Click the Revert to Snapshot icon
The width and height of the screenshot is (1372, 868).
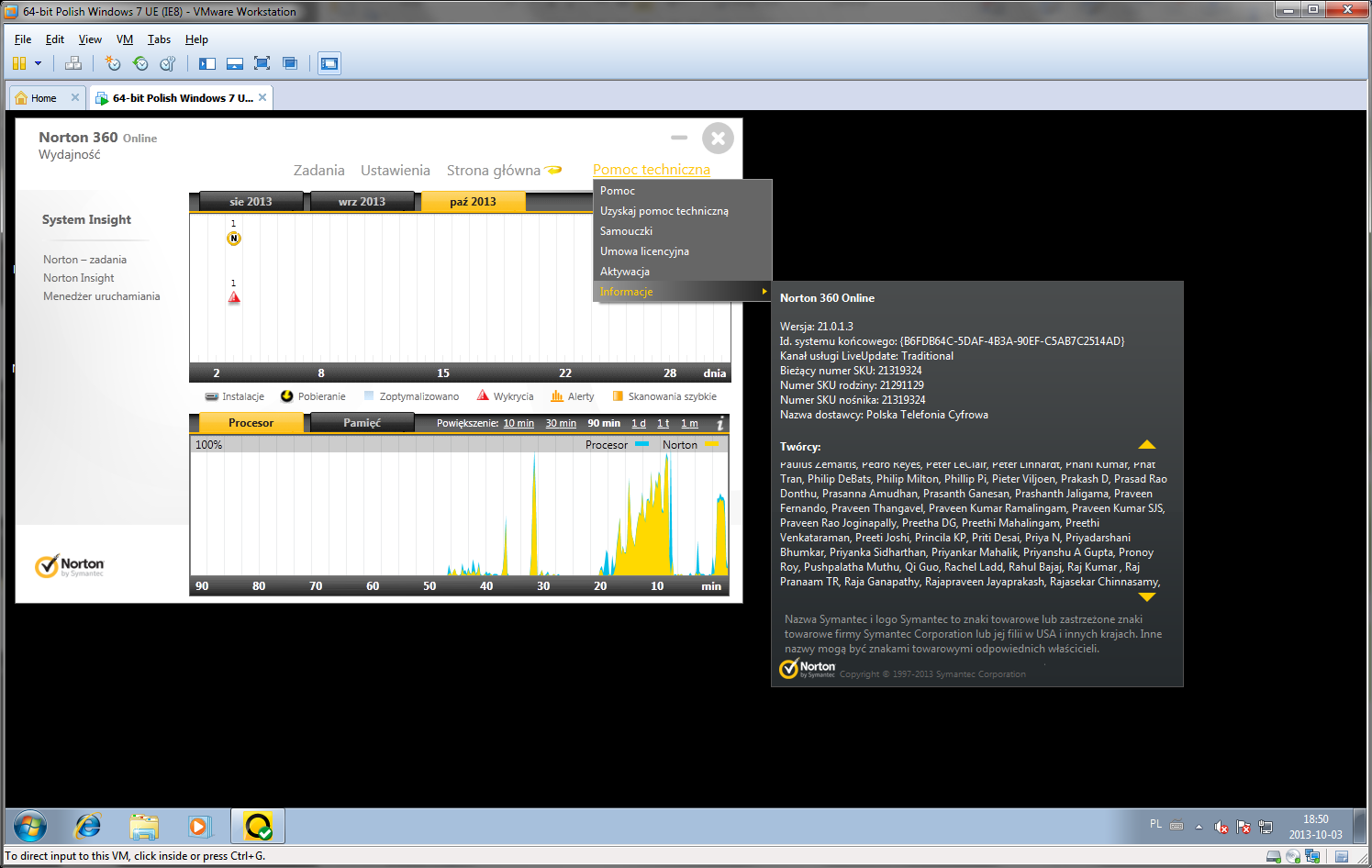coord(140,63)
